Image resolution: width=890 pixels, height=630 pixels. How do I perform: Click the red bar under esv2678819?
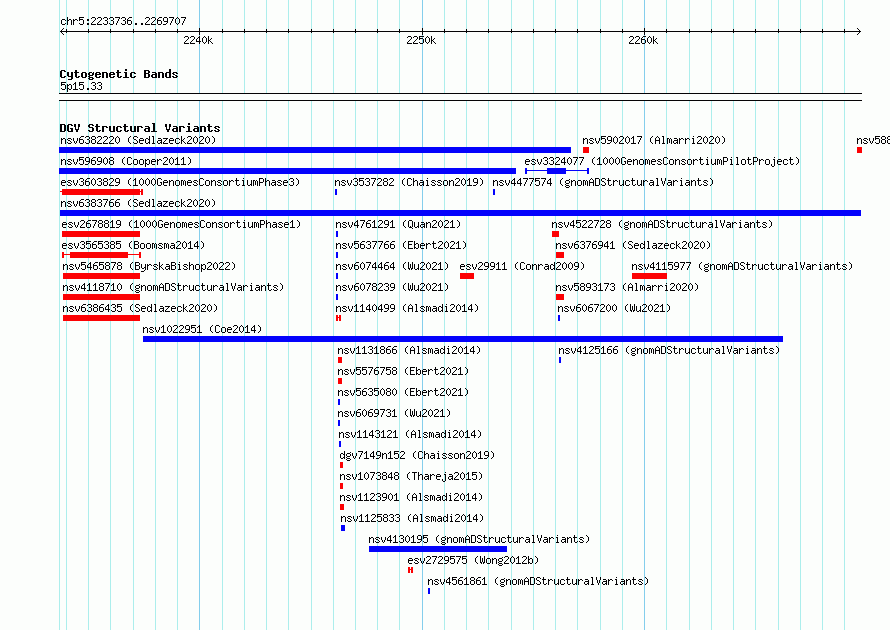click(101, 234)
